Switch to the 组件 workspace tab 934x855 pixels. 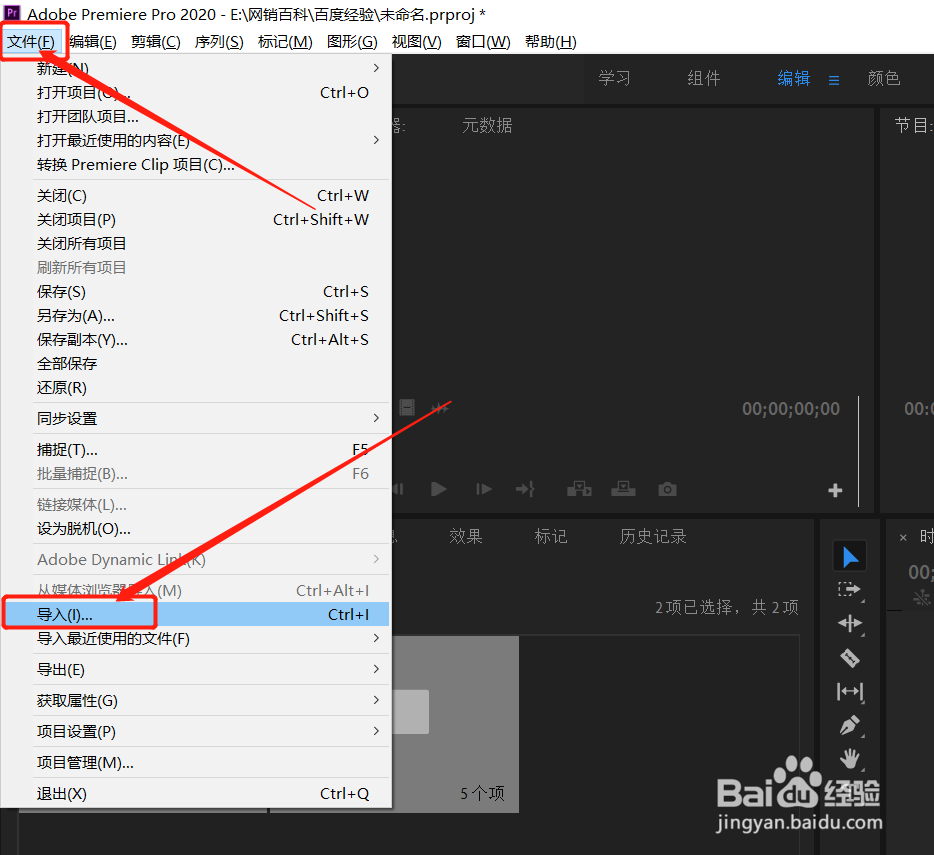(703, 78)
